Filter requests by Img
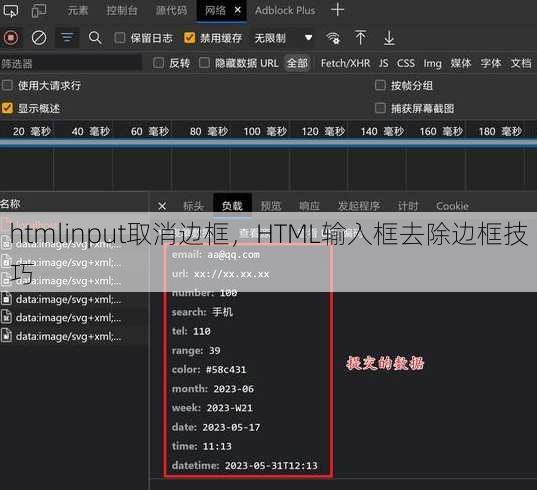Screen dimensions: 537x490 point(432,63)
